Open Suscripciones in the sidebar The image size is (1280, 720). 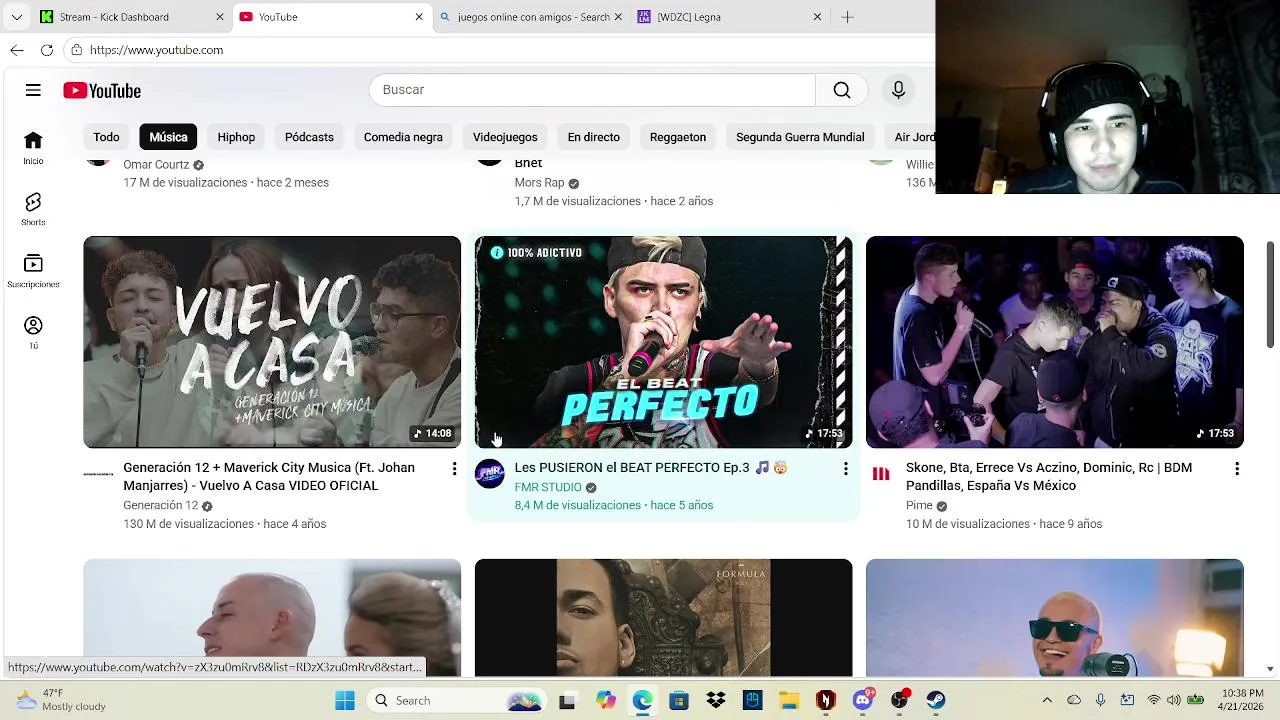(x=33, y=271)
